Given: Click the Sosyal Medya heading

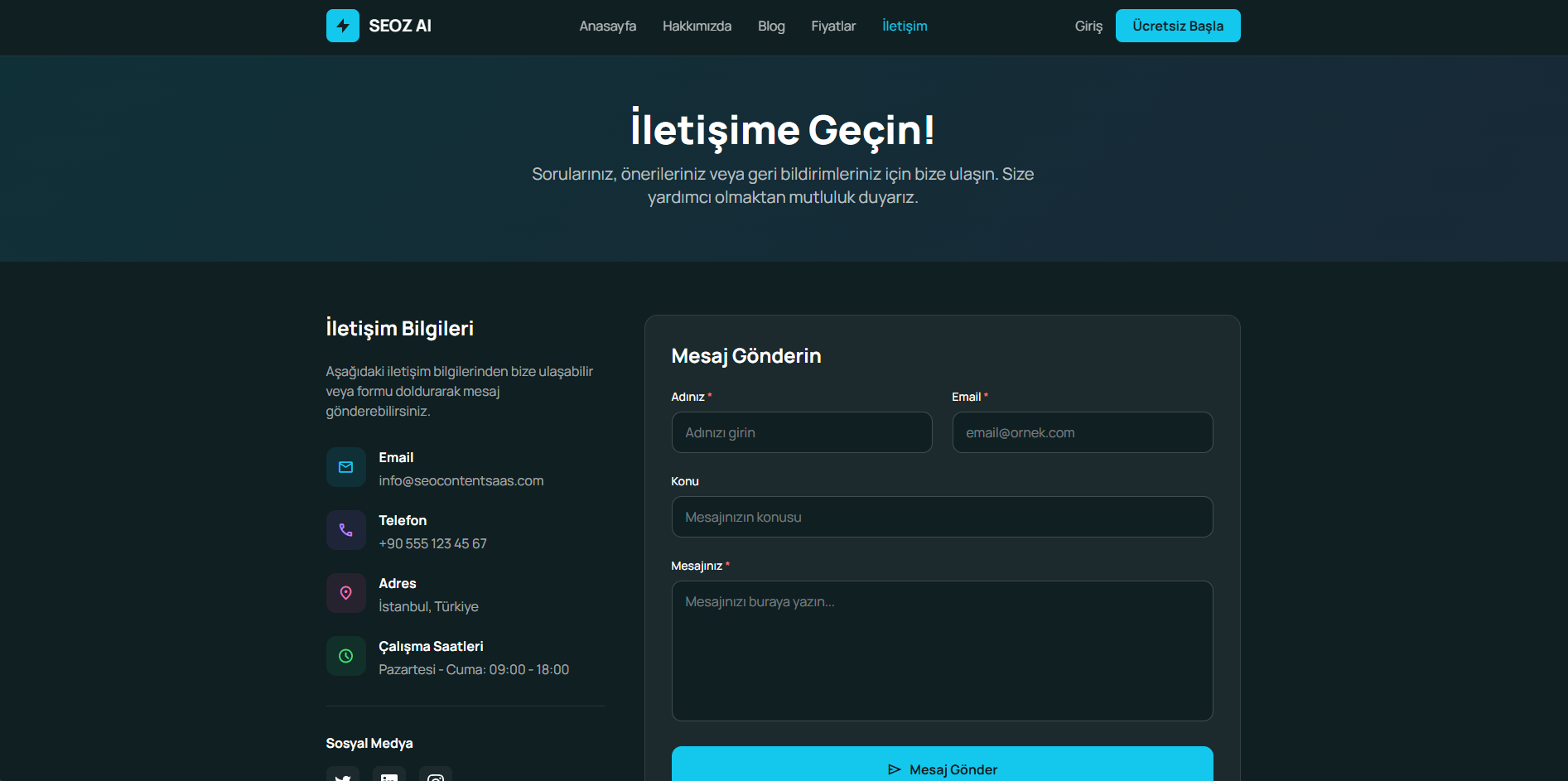Looking at the screenshot, I should coord(369,743).
